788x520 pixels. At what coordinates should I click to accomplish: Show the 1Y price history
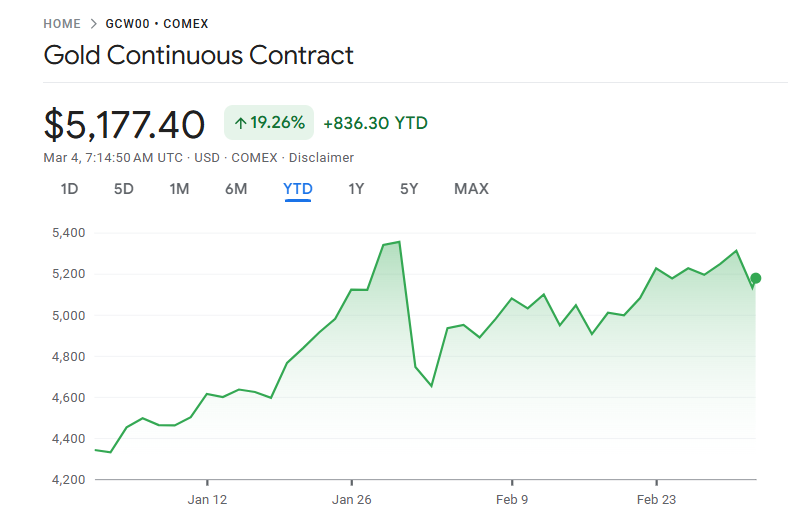click(356, 189)
